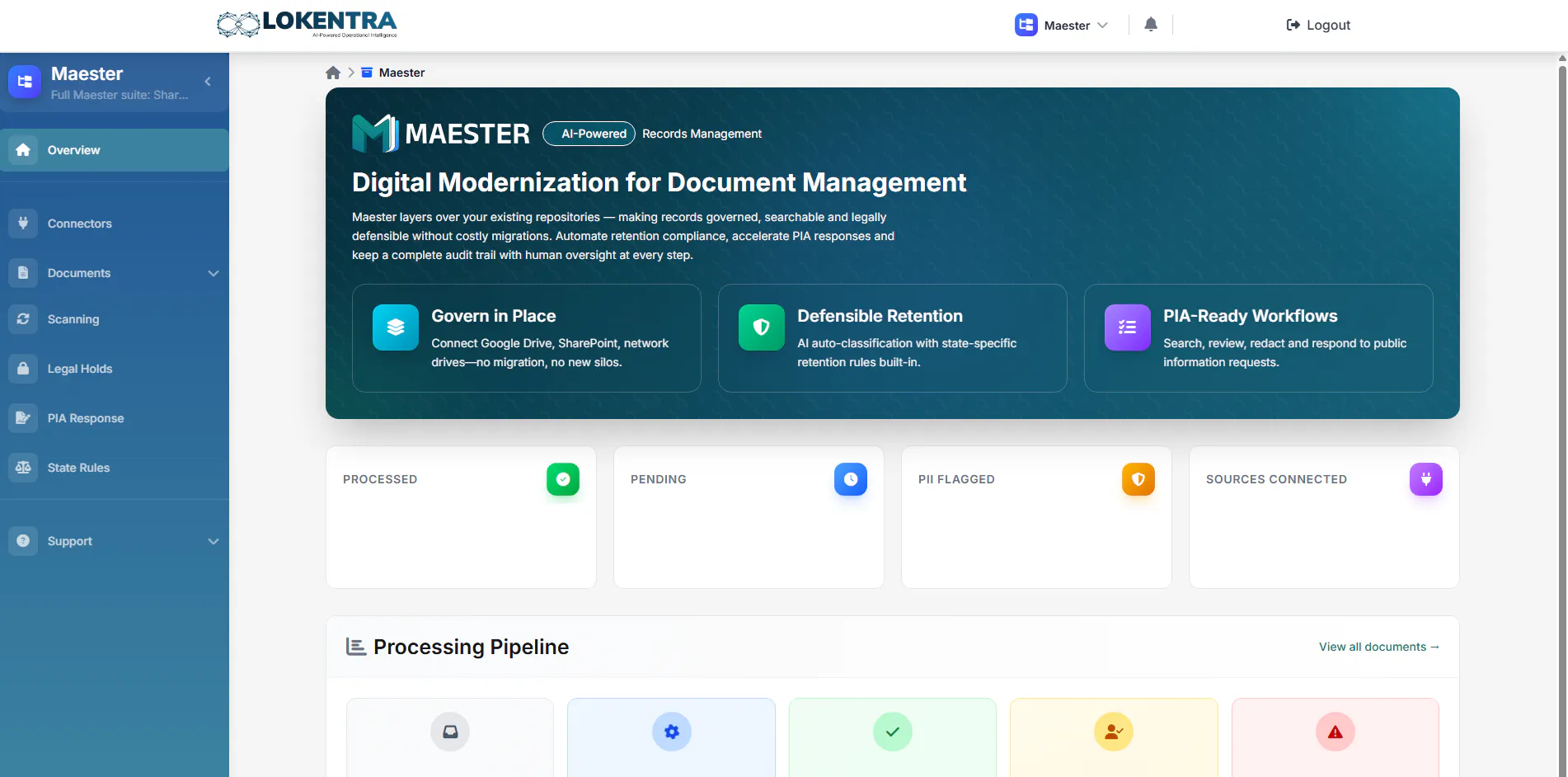
Task: Click the AI-Powered badge
Action: coord(589,134)
